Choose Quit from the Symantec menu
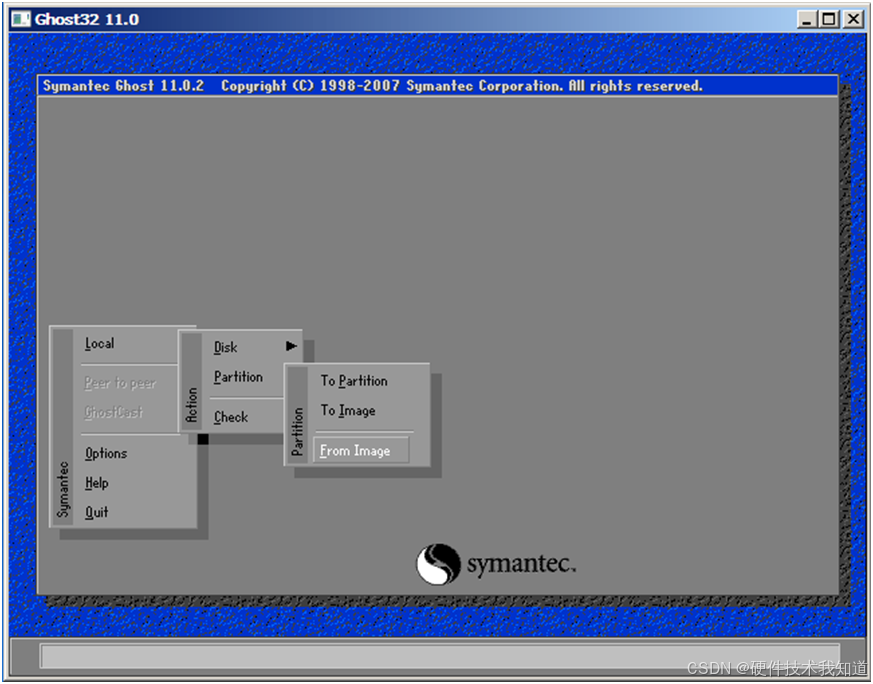Viewport: 873px width, 684px height. pyautogui.click(x=96, y=512)
